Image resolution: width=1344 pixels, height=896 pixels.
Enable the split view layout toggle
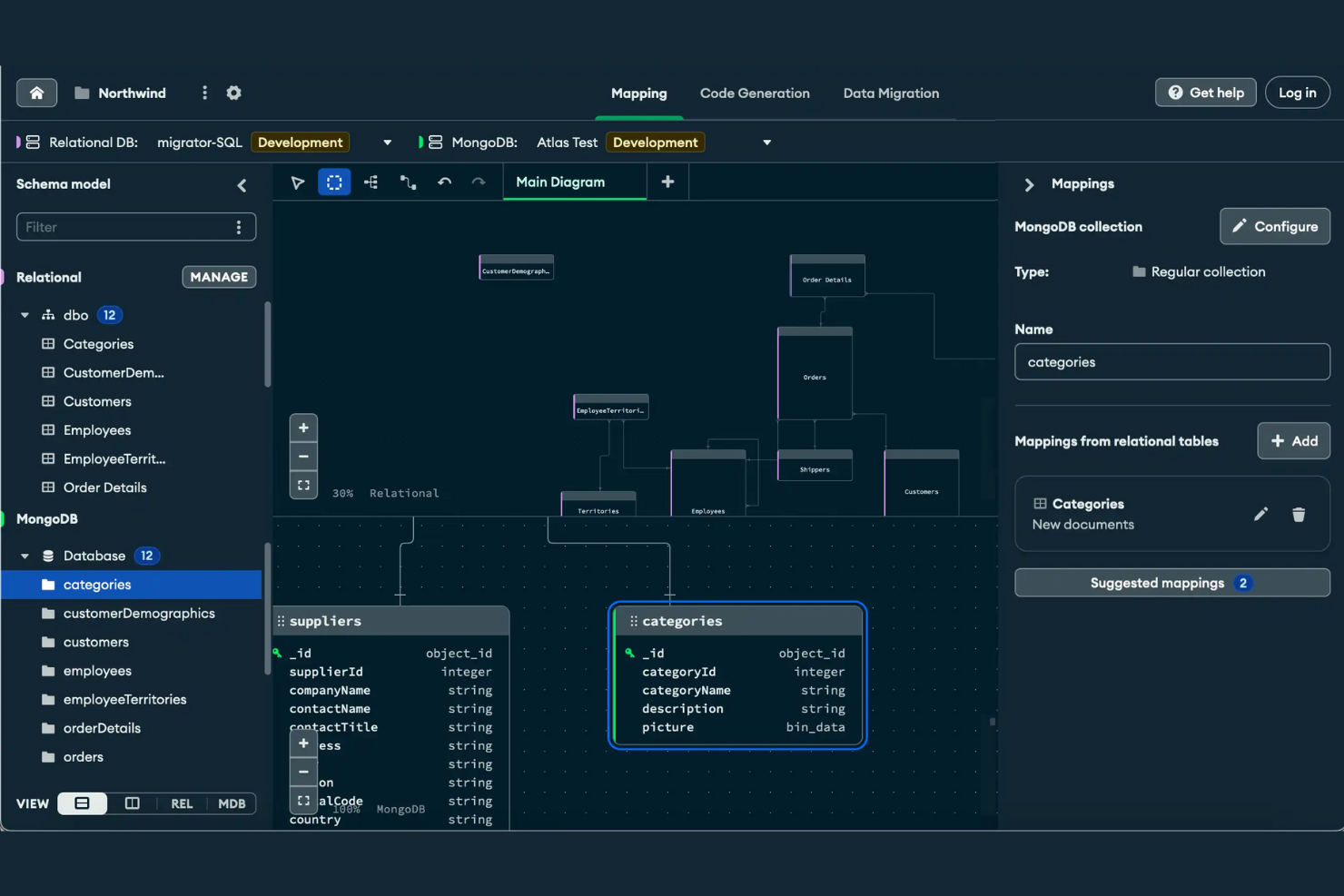(x=133, y=803)
